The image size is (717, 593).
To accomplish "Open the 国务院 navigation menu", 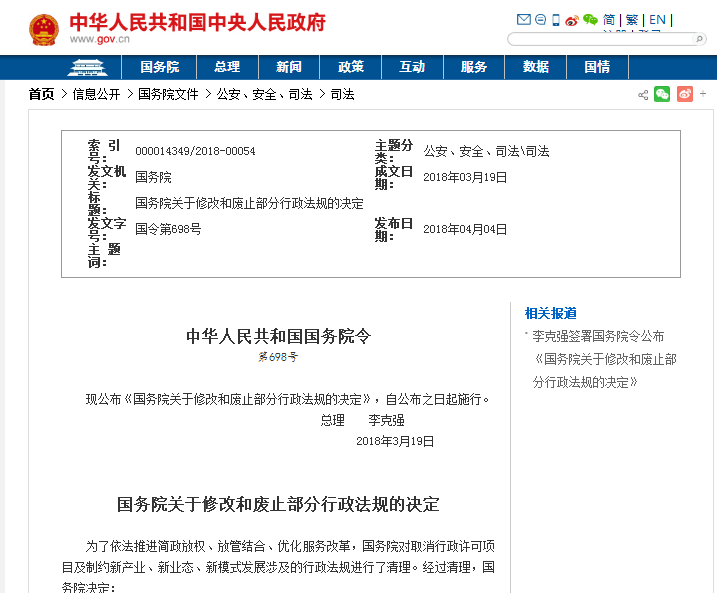I will click(x=159, y=67).
